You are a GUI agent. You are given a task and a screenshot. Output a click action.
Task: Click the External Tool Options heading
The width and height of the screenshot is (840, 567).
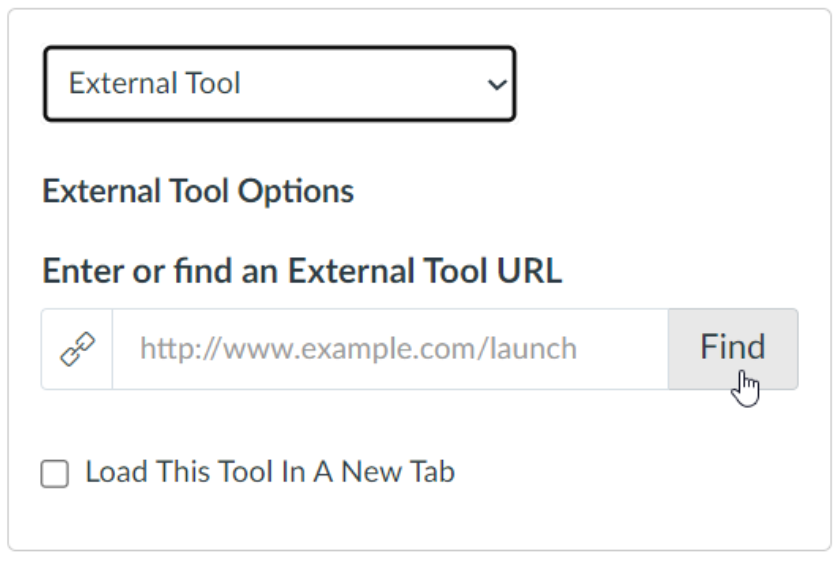[198, 191]
